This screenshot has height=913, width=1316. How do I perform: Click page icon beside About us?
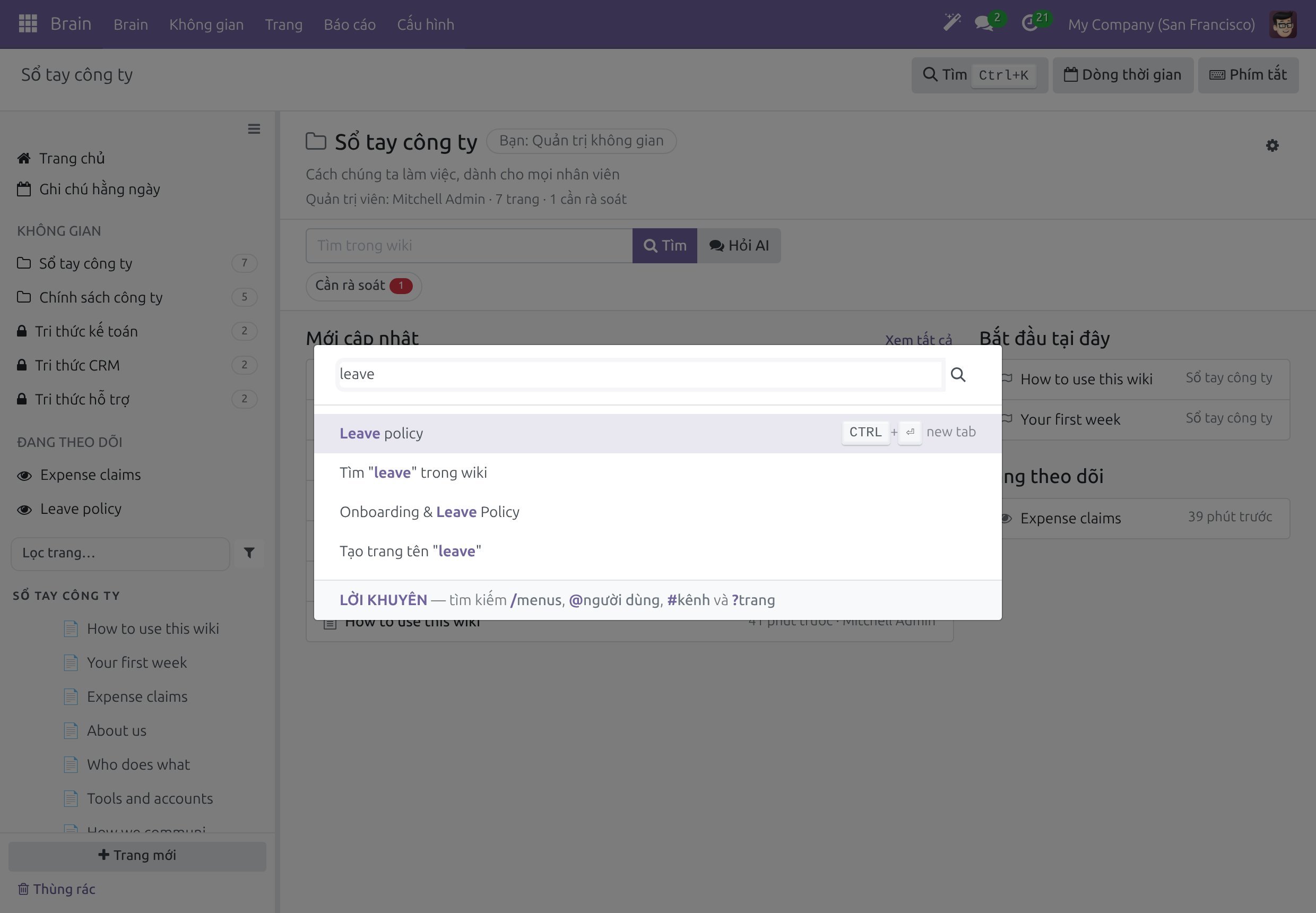[71, 730]
